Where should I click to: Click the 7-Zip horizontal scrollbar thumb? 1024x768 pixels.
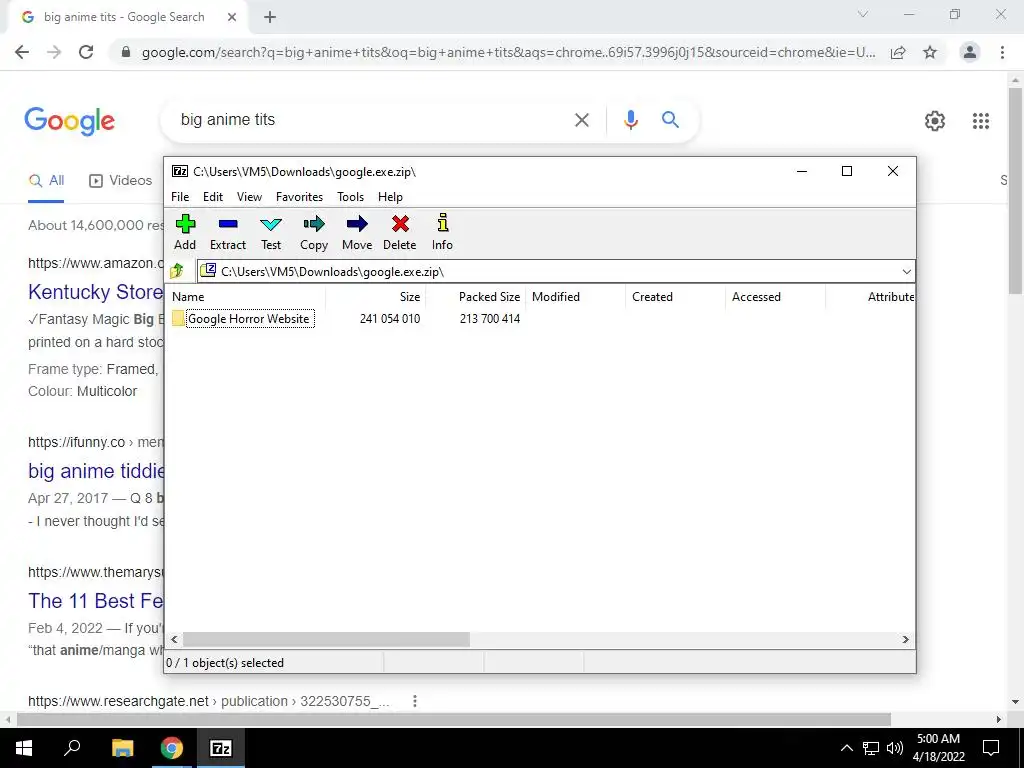point(326,639)
